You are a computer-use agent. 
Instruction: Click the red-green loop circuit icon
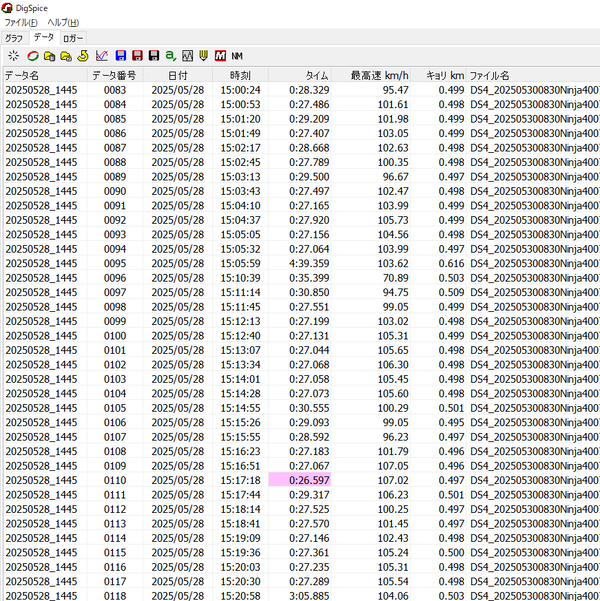[33, 56]
